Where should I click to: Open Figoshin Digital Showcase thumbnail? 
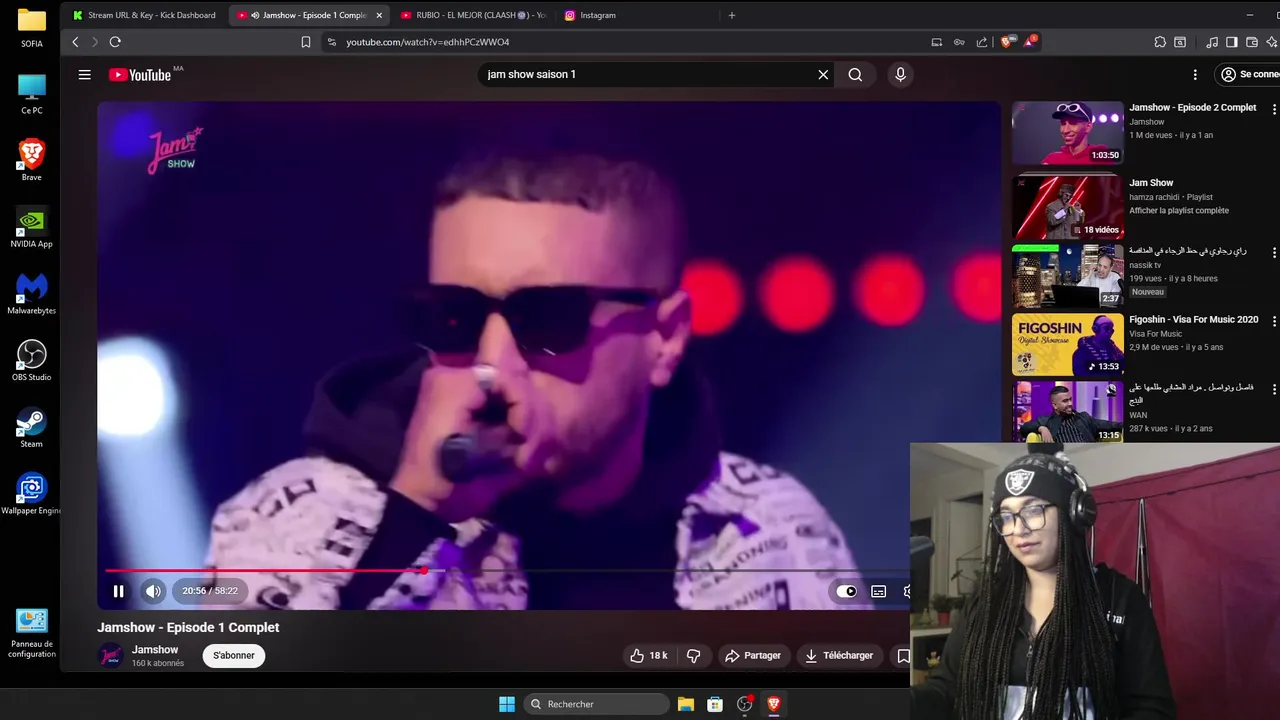coord(1068,345)
